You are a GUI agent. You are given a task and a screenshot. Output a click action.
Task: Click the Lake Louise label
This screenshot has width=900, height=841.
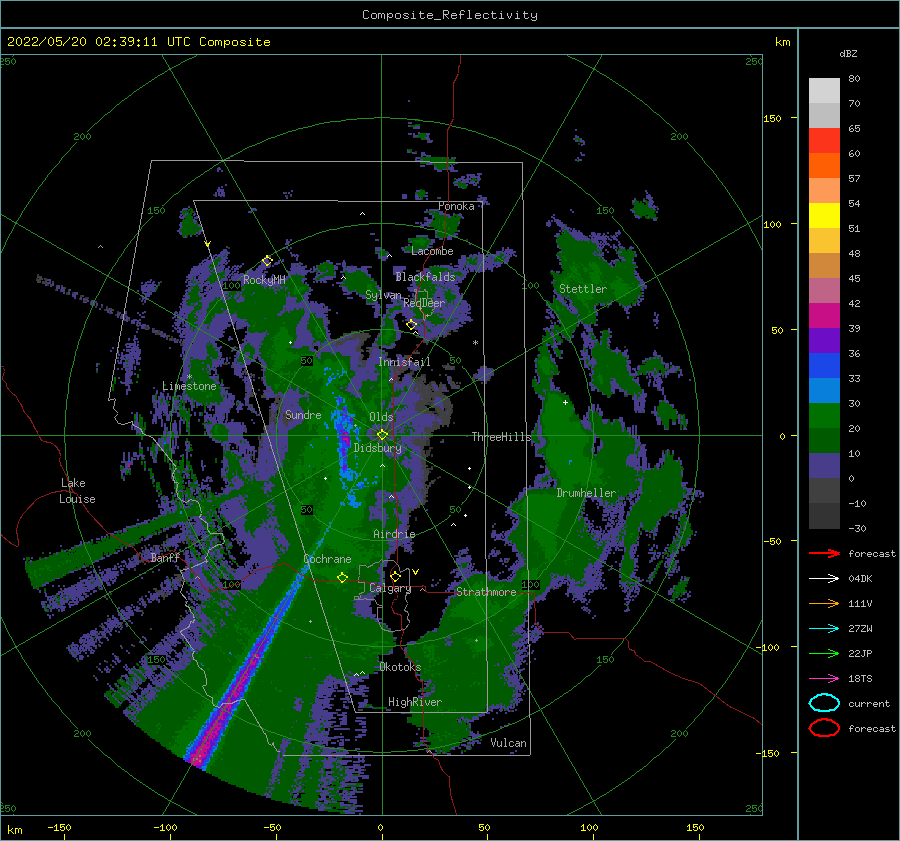coord(77,491)
